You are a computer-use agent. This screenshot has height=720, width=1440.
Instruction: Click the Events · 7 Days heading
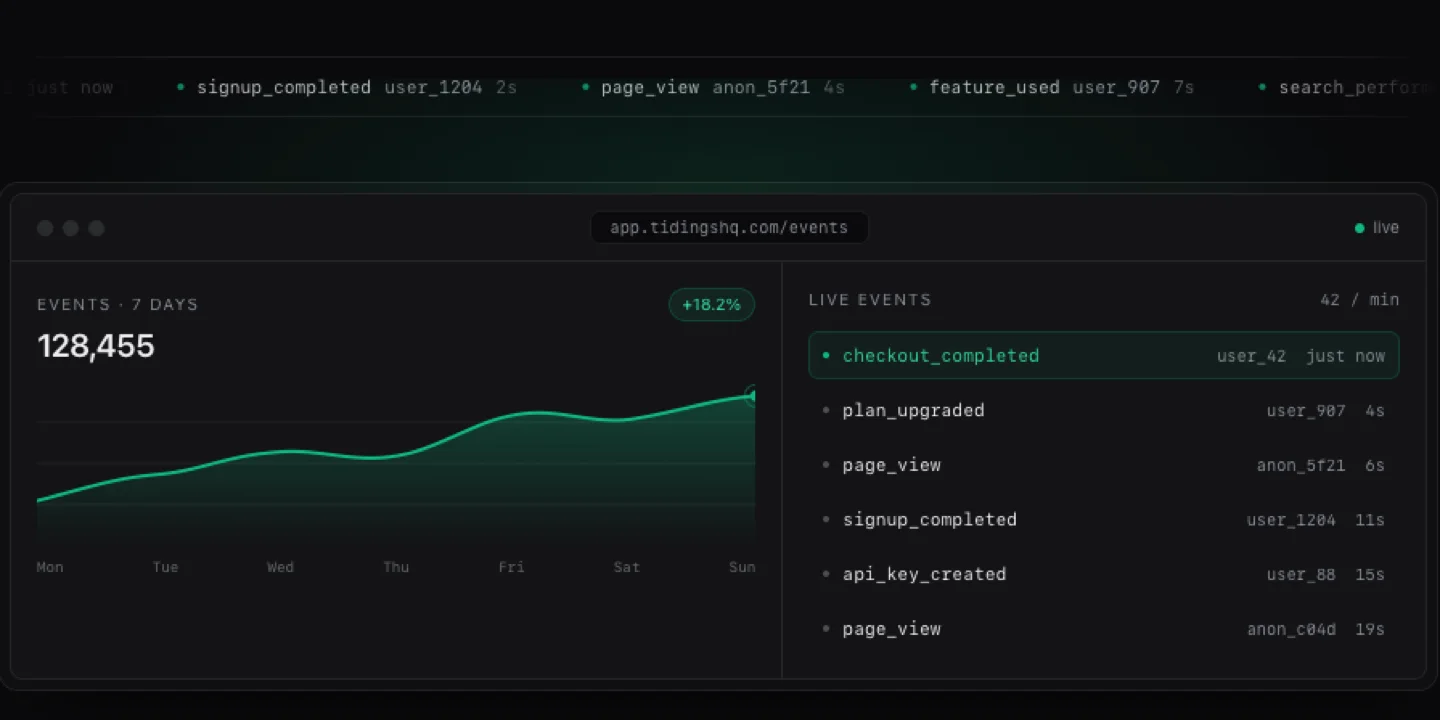click(x=118, y=305)
